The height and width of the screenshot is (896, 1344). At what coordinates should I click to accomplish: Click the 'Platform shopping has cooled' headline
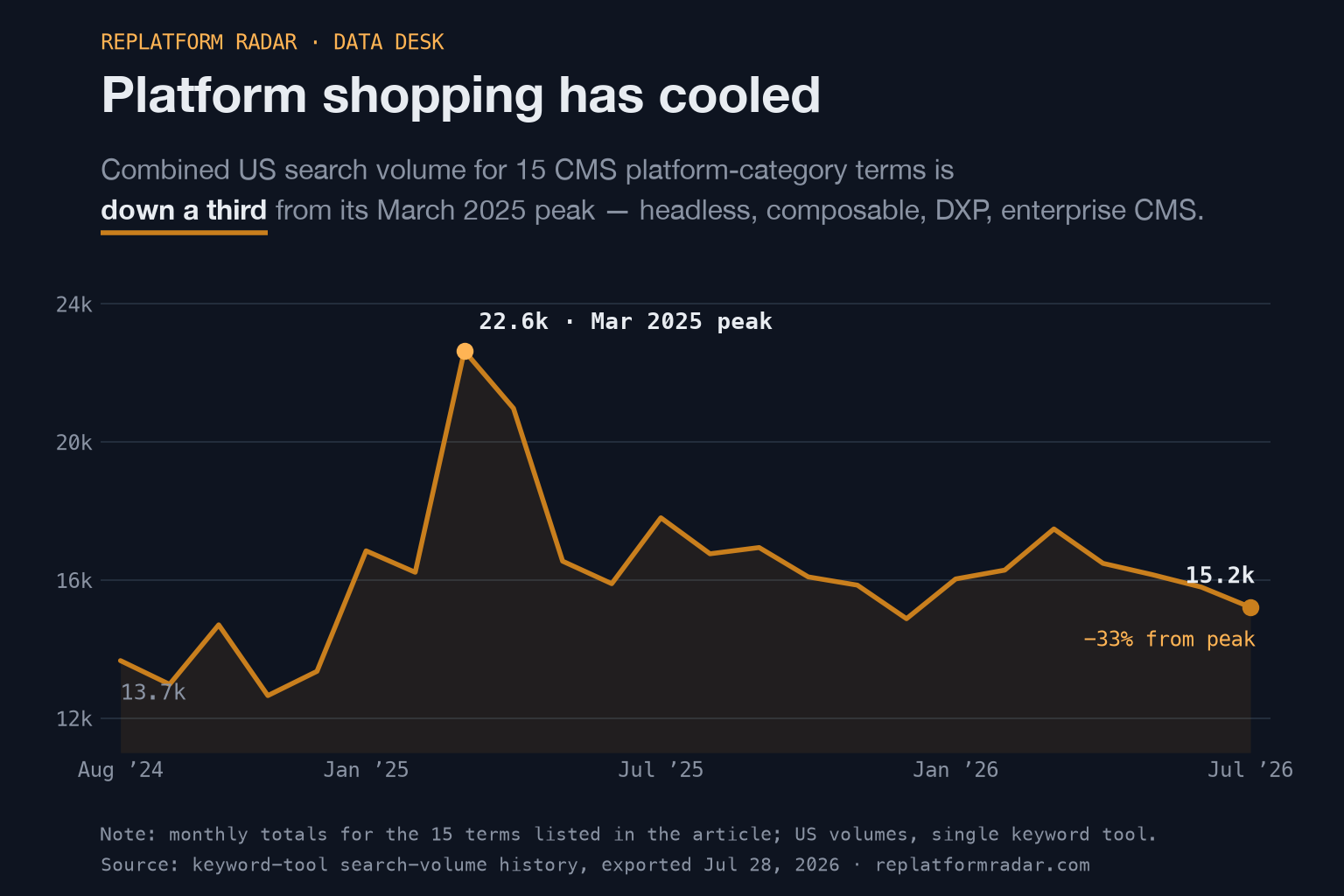(x=461, y=94)
